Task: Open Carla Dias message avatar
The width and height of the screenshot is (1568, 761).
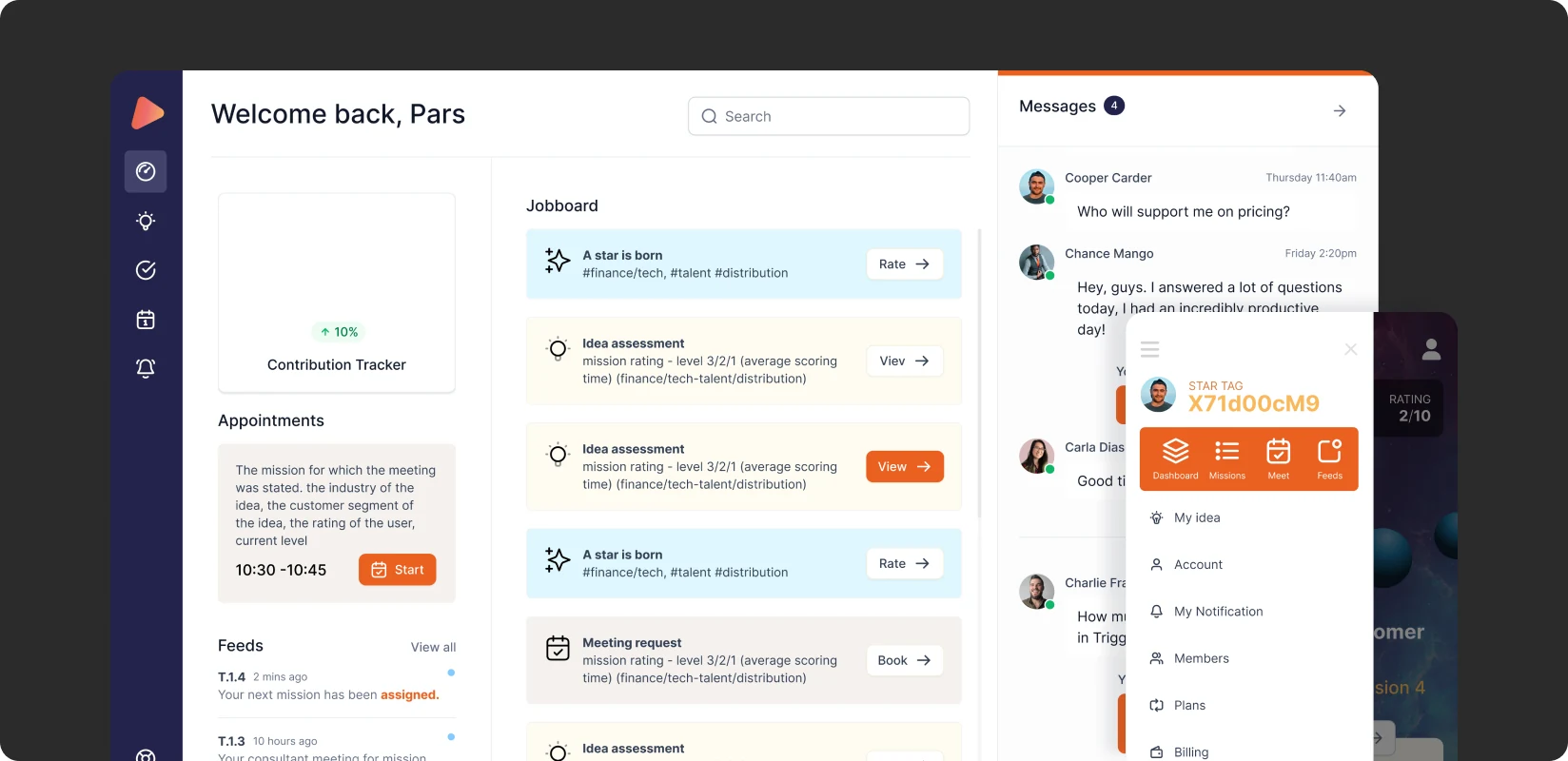Action: [x=1037, y=456]
